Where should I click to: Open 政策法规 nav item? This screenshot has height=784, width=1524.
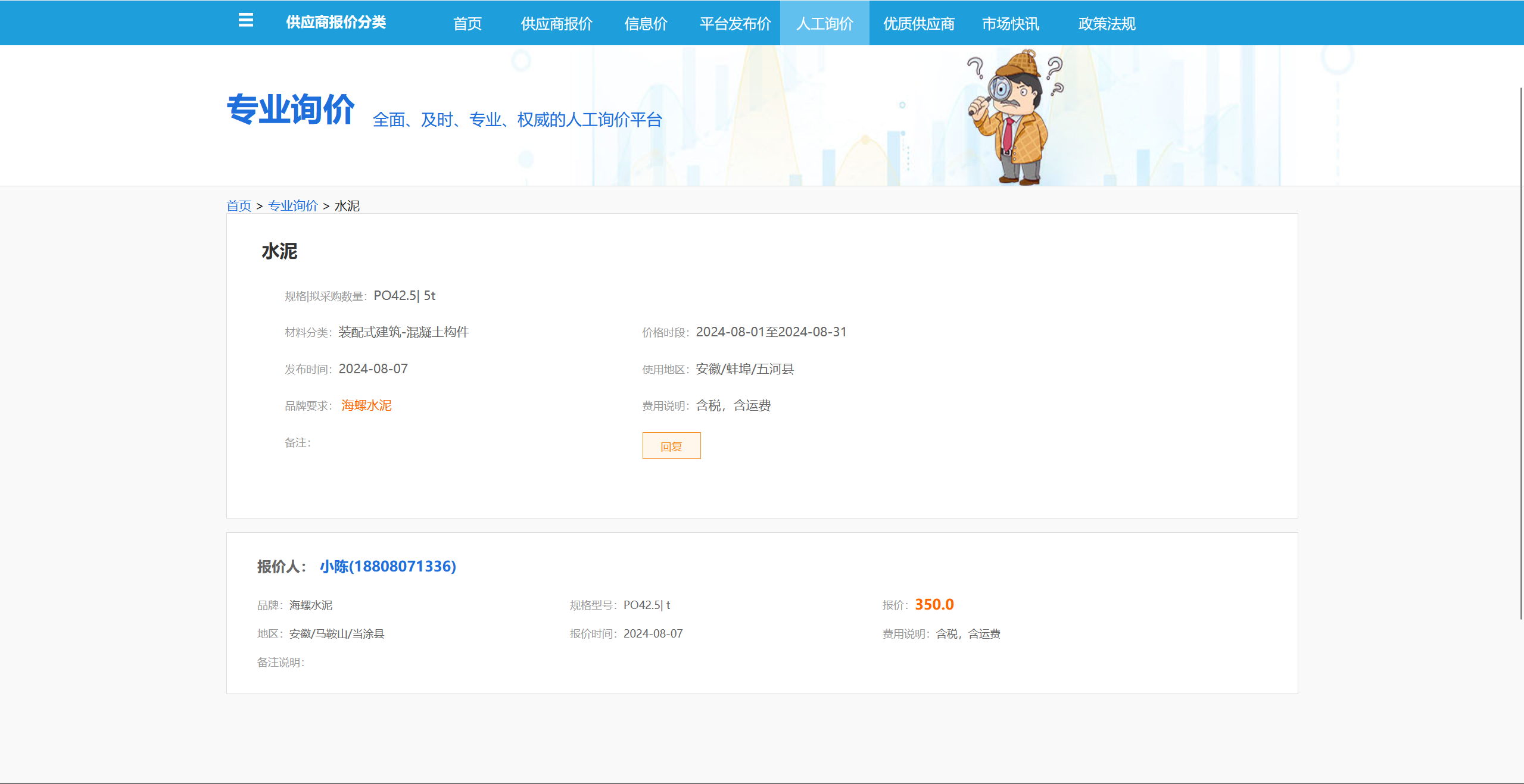pyautogui.click(x=1107, y=24)
